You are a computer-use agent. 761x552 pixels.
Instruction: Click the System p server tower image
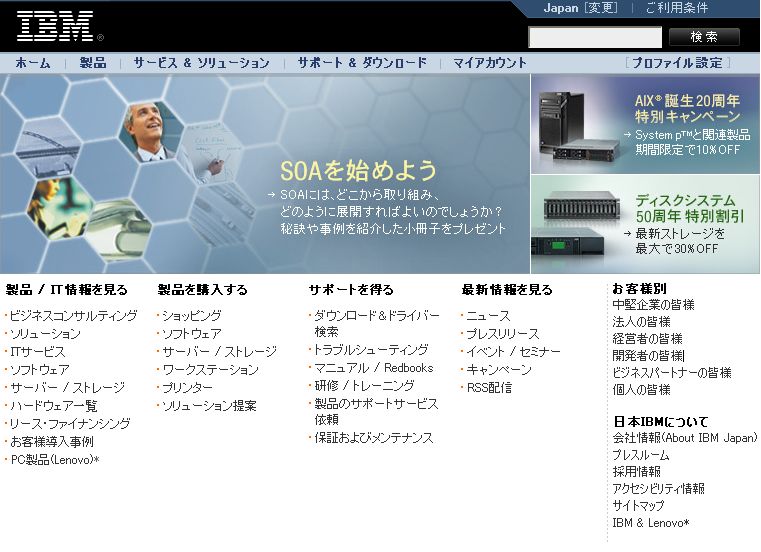coord(562,121)
